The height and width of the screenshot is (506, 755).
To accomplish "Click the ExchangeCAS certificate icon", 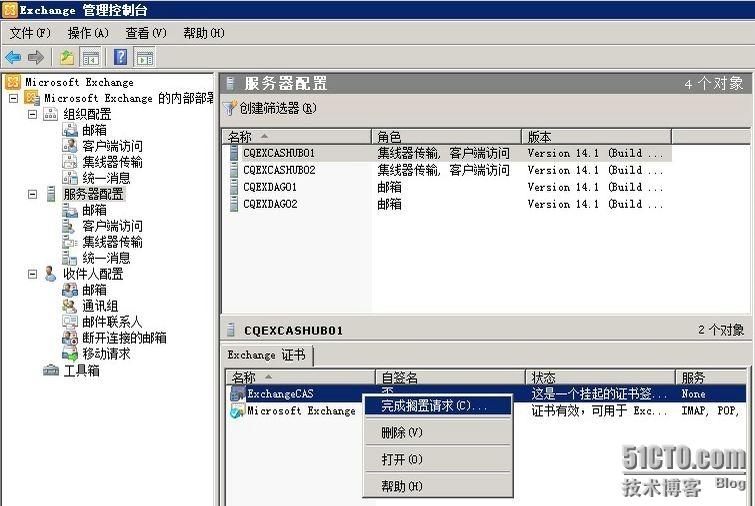I will 237,394.
